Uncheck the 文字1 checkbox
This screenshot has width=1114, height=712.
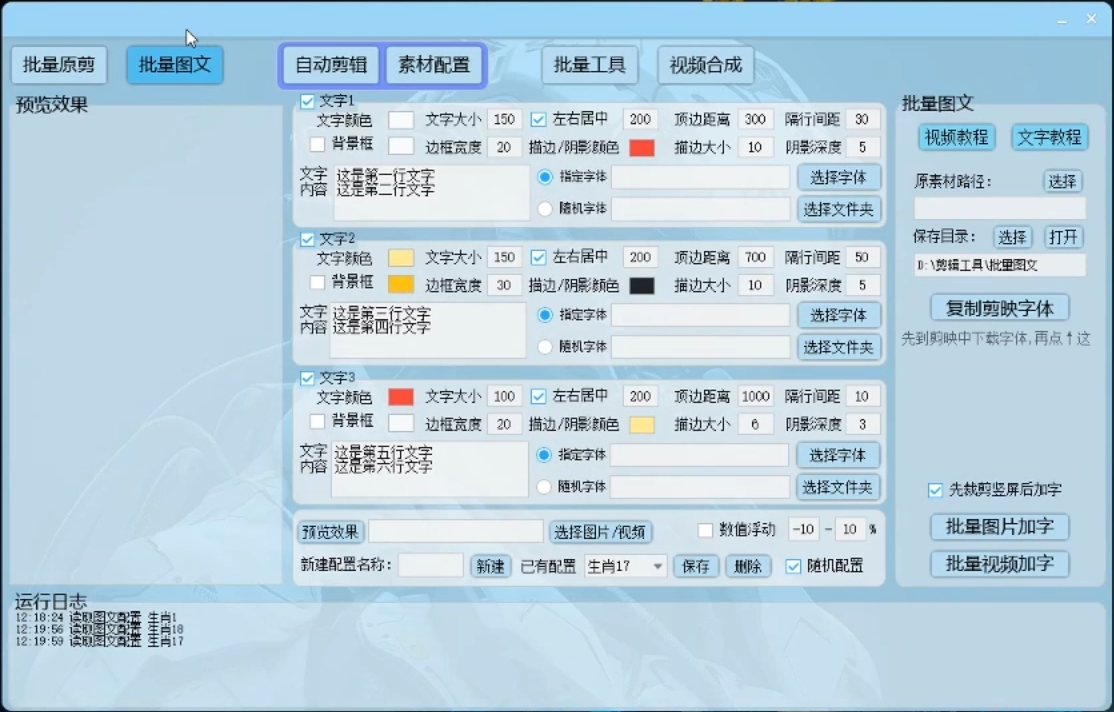coord(308,101)
